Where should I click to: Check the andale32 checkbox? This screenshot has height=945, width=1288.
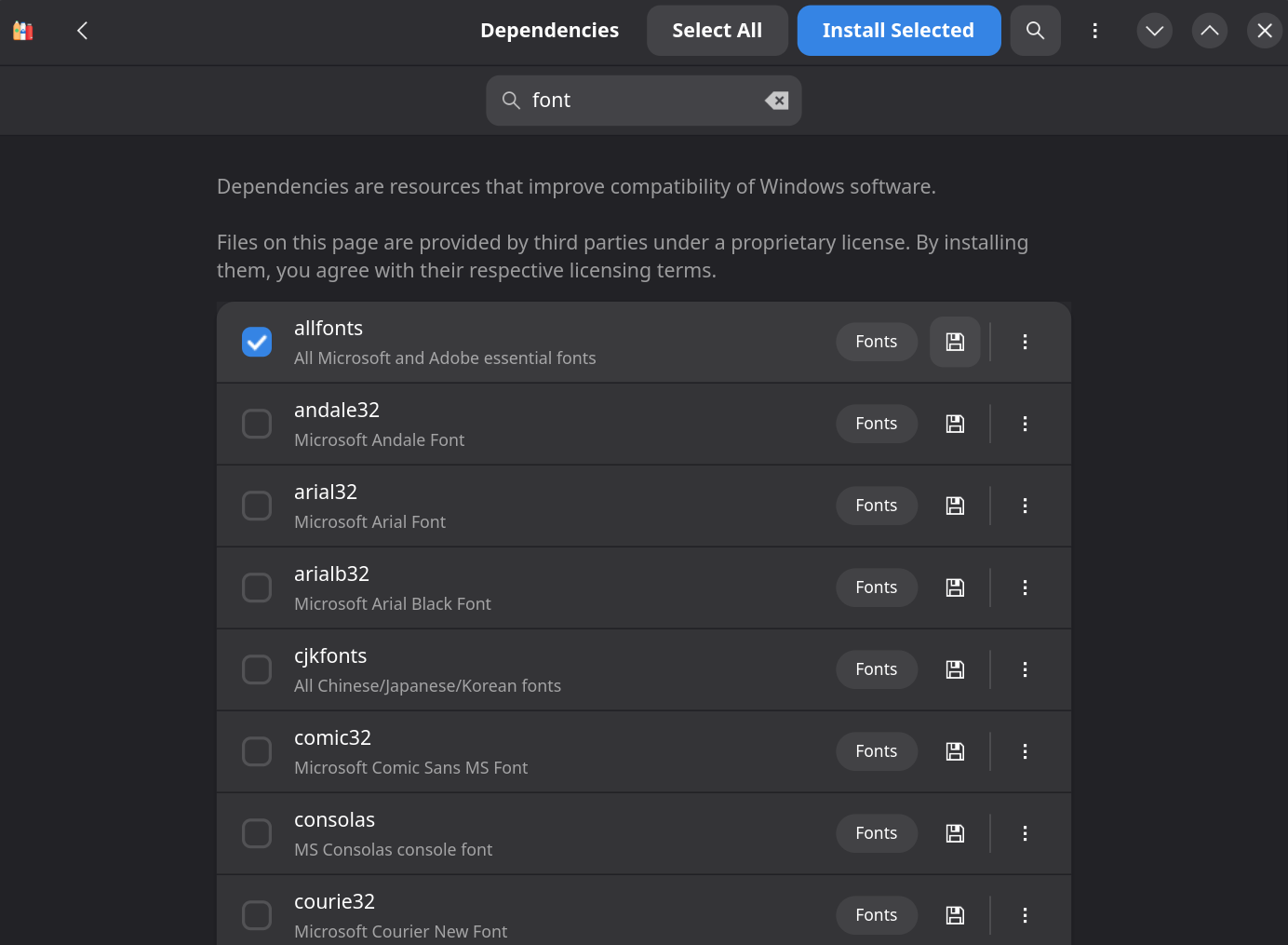[x=257, y=424]
